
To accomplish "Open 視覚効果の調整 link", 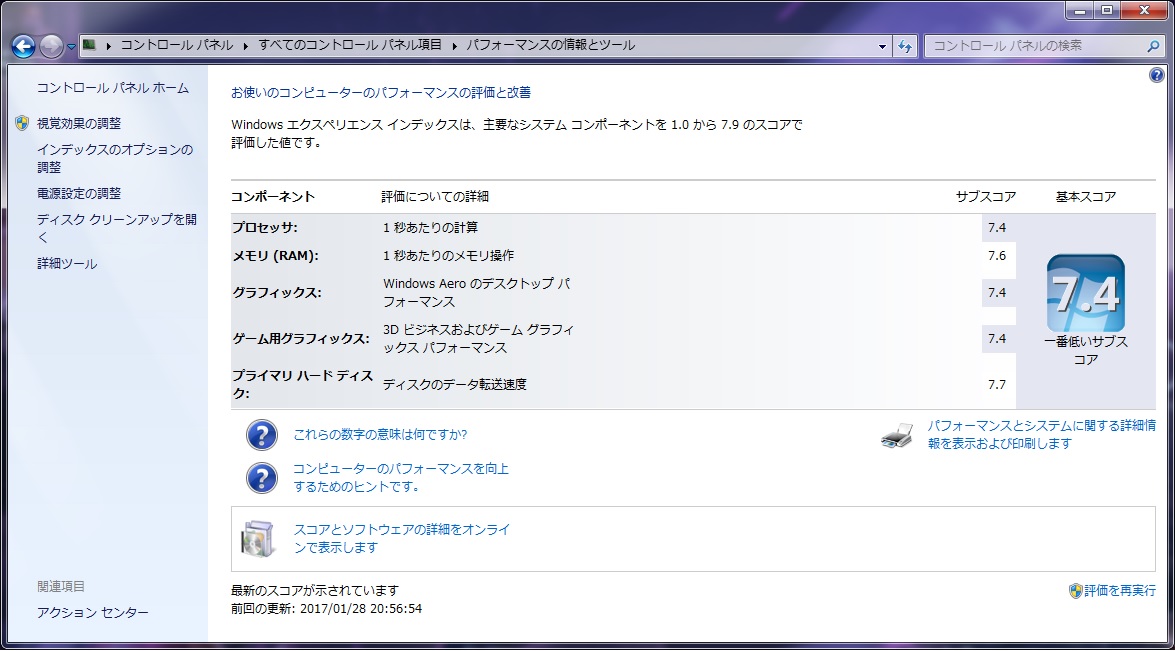I will [79, 124].
